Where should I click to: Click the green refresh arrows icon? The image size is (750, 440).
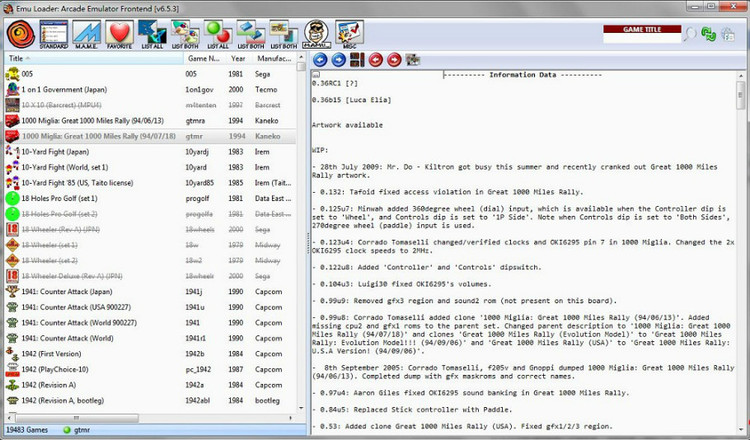pyautogui.click(x=710, y=35)
